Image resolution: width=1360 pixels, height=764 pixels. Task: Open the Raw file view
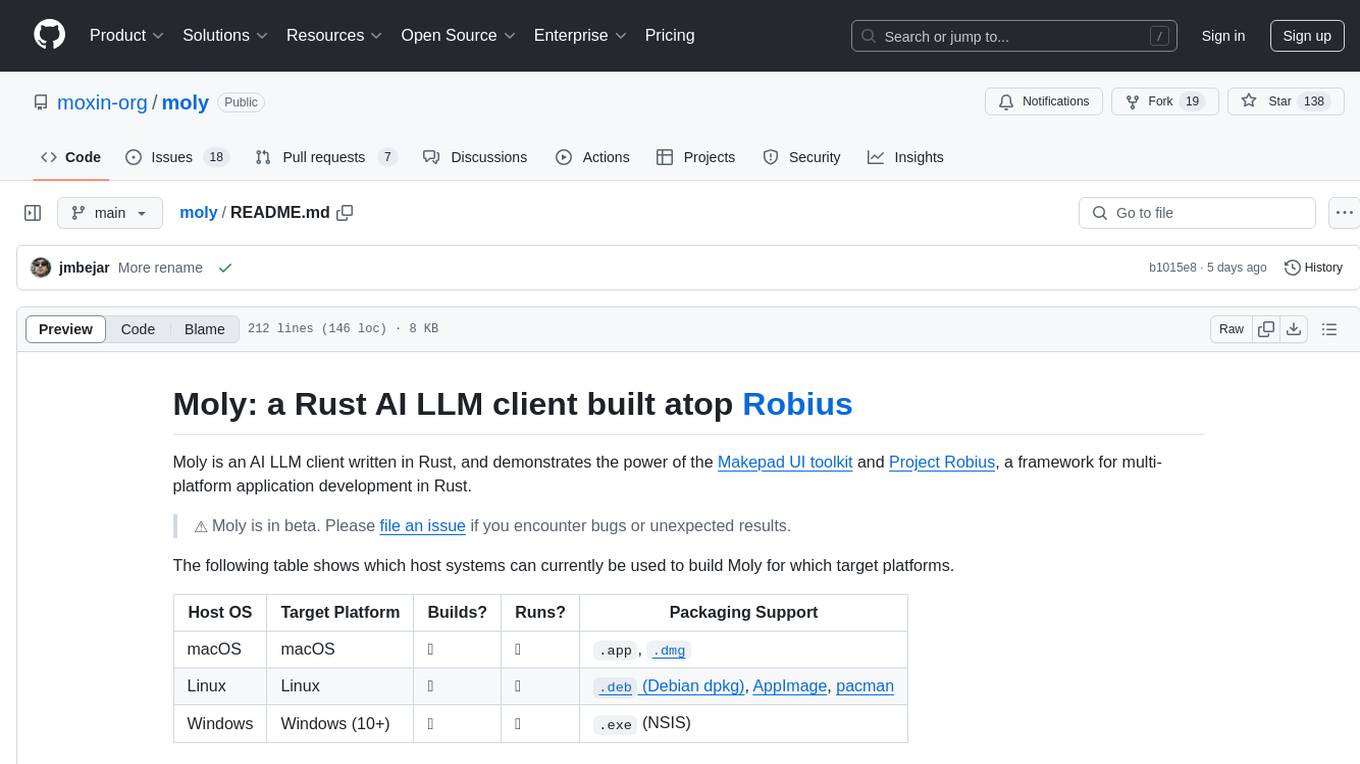(1232, 329)
